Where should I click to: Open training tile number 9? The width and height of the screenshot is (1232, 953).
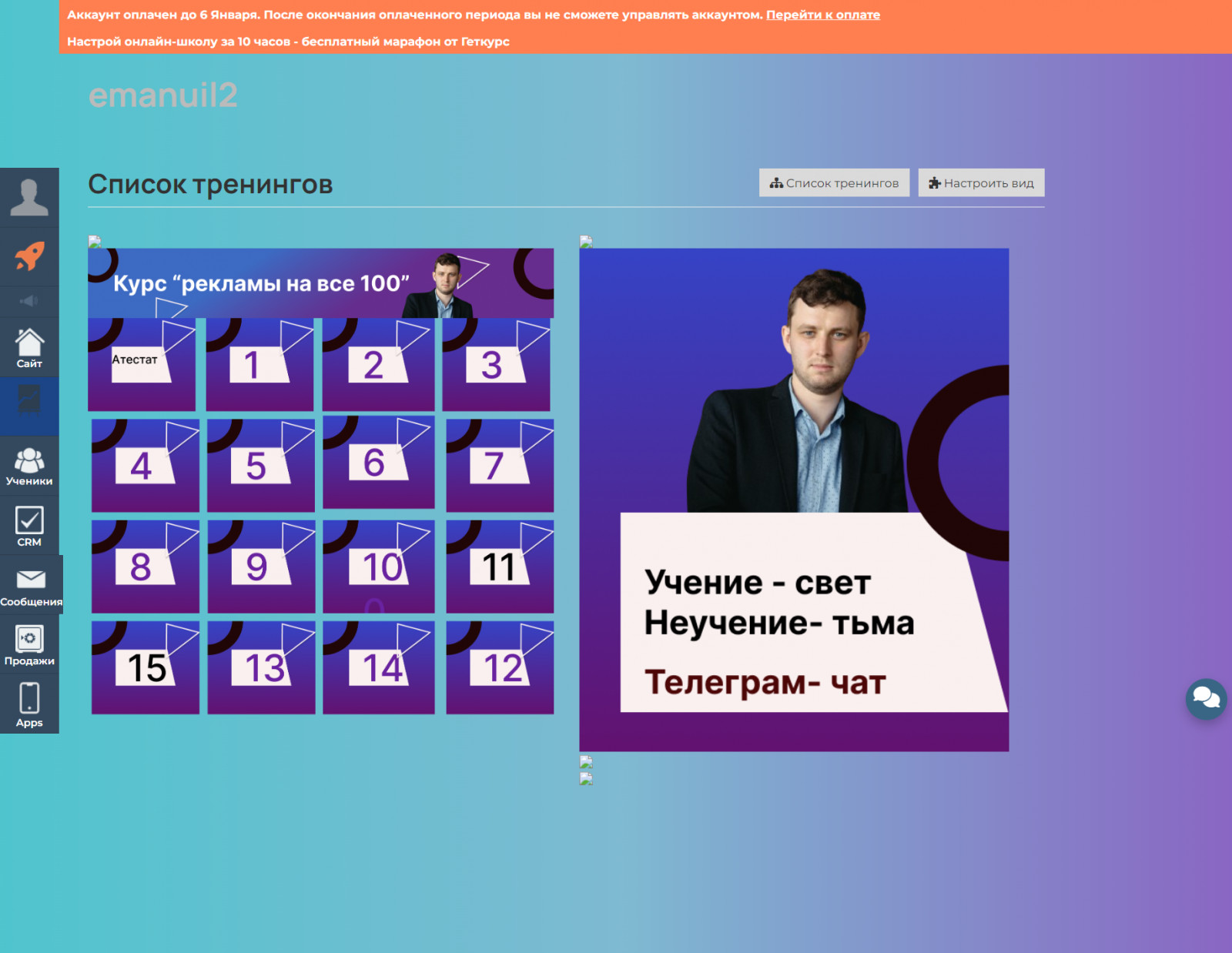click(261, 567)
